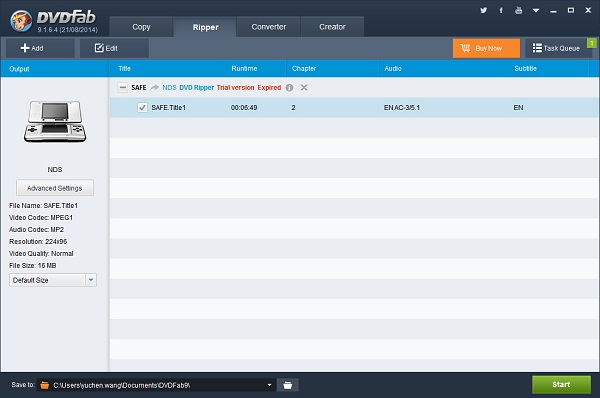Screen dimensions: 600x398
Task: Uncheck the SAFE.Title1 checkbox
Action: (x=142, y=108)
